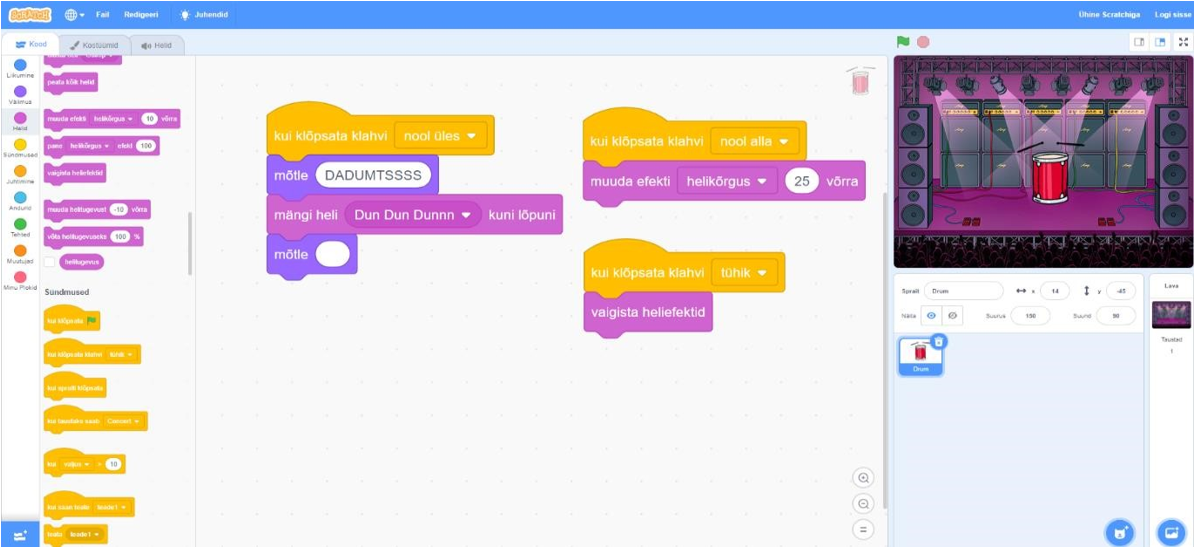Image resolution: width=1194 pixels, height=549 pixels.
Task: Click the Scratch logo in the top bar
Action: pyautogui.click(x=30, y=14)
